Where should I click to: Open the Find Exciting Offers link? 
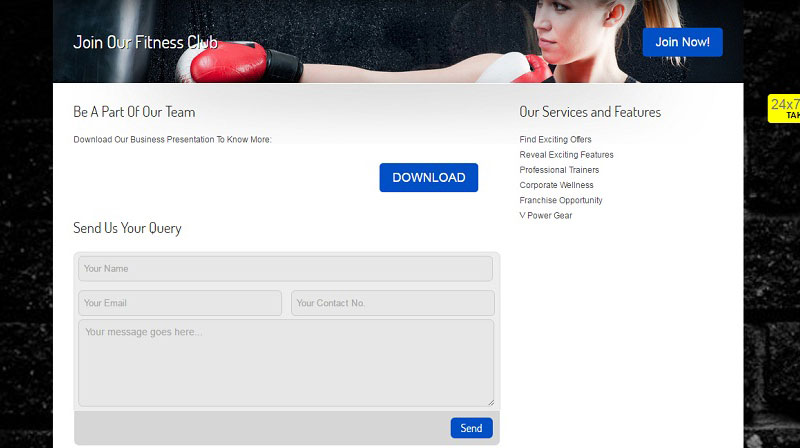click(x=555, y=140)
